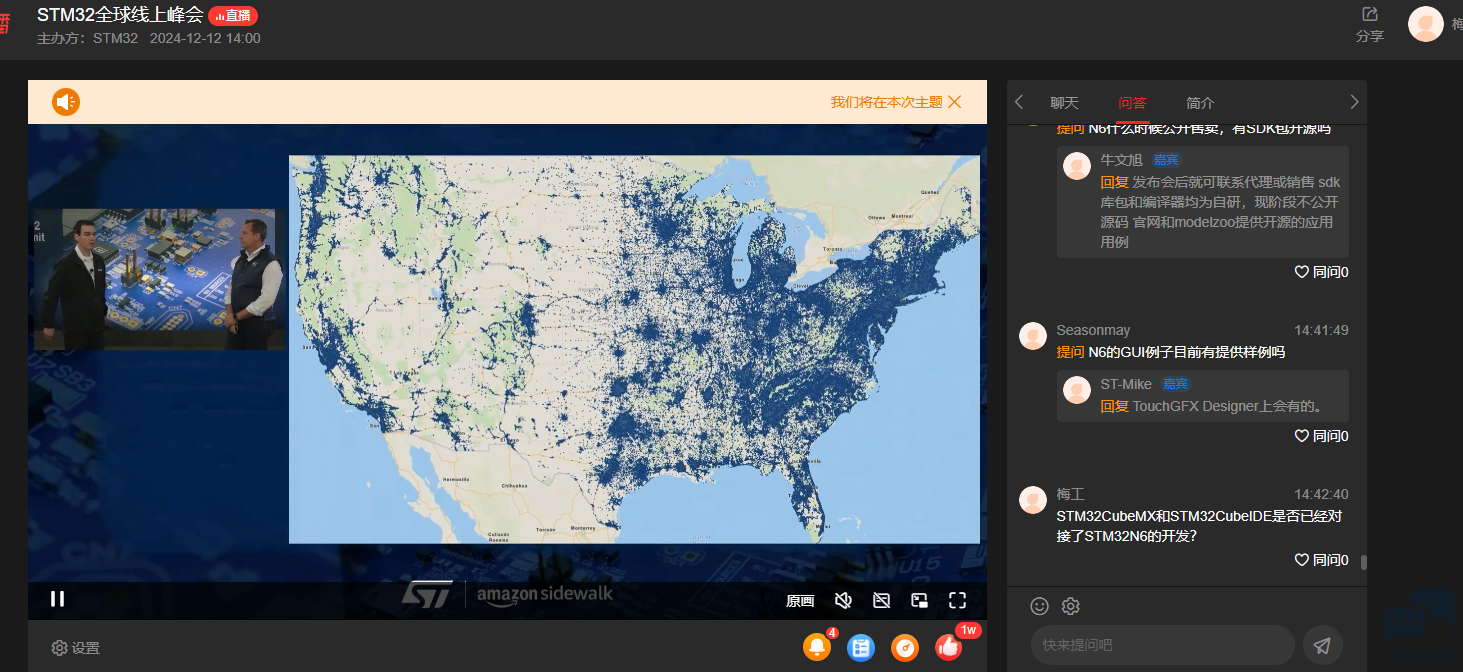Focus the 快来提问吧 question input field
The height and width of the screenshot is (672, 1463).
[x=1162, y=645]
